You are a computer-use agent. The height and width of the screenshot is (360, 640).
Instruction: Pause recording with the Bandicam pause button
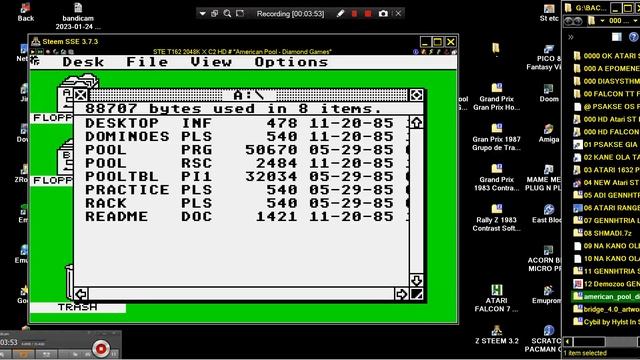tap(354, 13)
